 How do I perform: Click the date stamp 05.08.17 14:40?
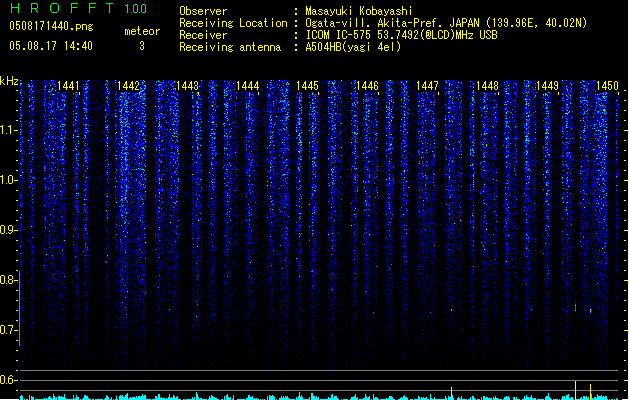pyautogui.click(x=51, y=46)
